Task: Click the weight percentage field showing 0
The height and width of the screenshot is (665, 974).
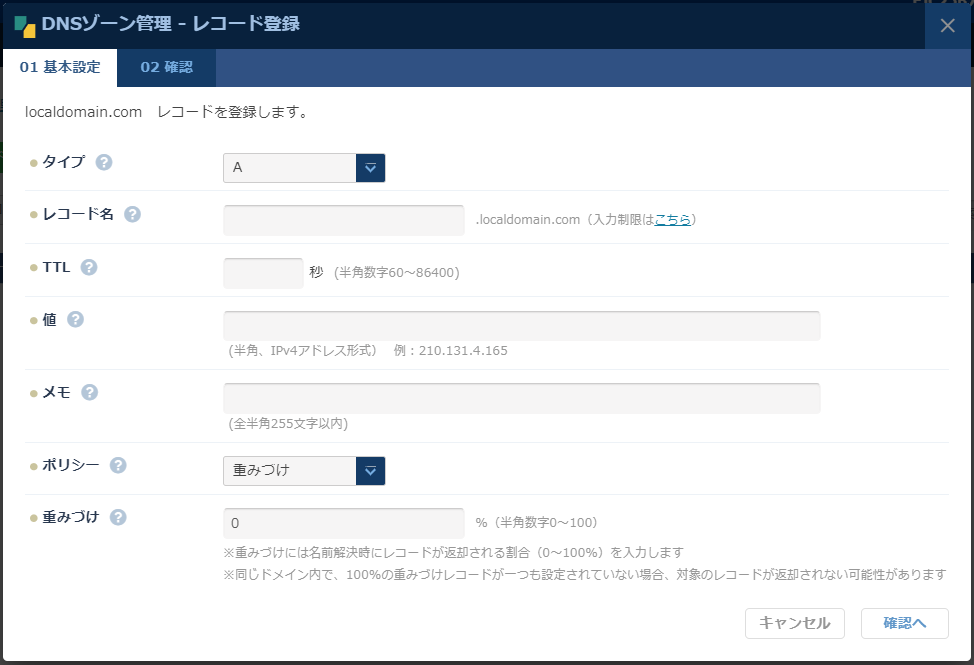Action: (343, 522)
